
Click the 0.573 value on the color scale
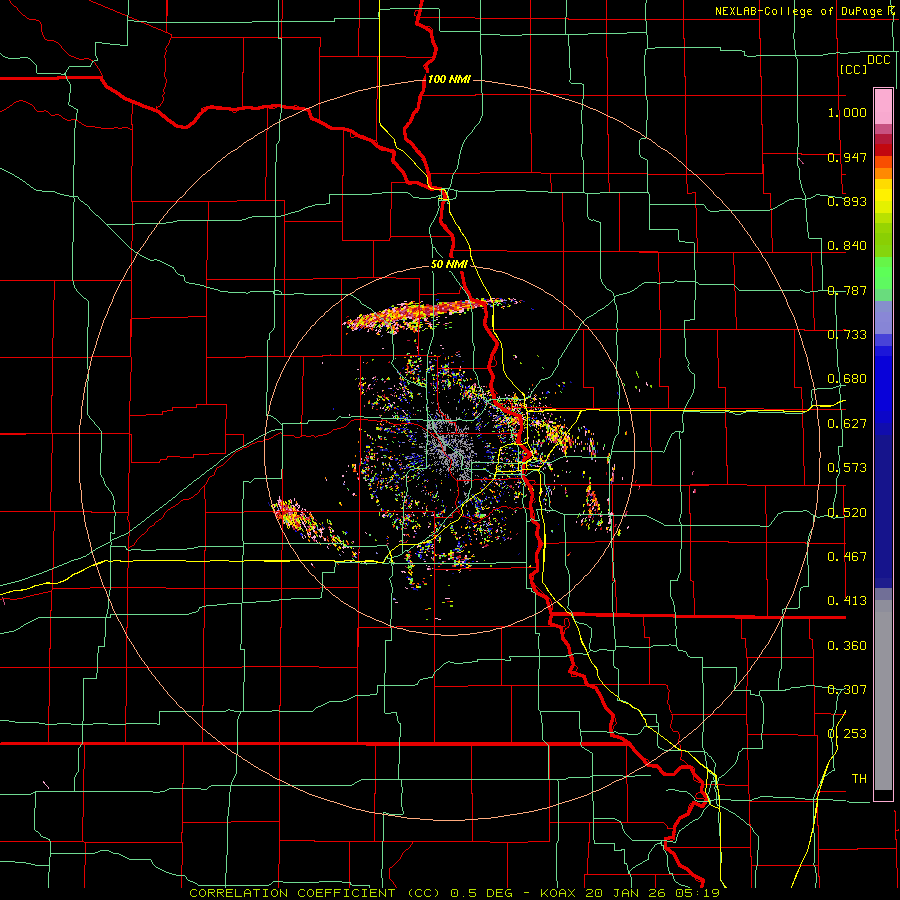click(847, 468)
